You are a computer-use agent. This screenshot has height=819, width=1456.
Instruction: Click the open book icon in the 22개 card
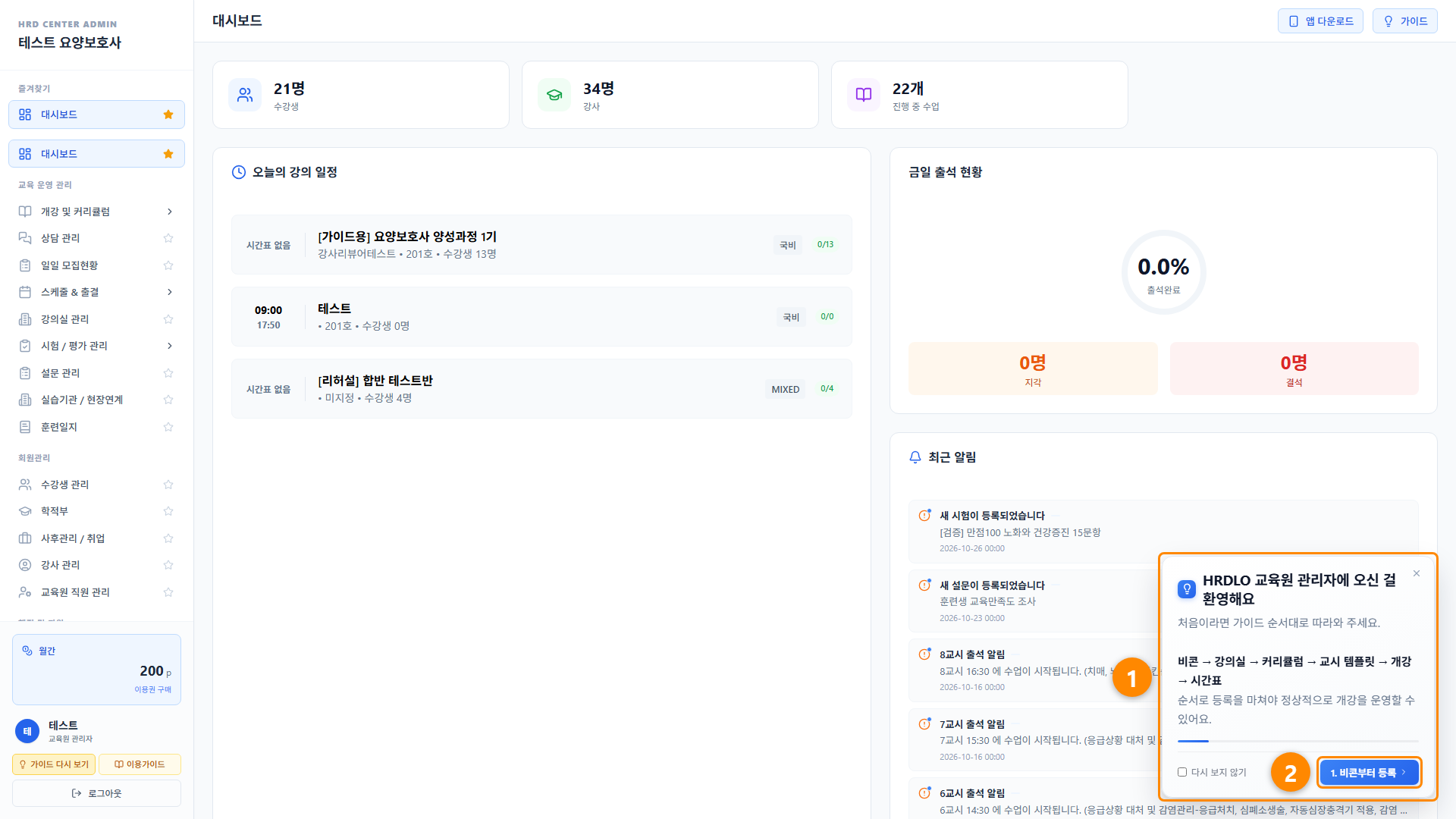(864, 95)
